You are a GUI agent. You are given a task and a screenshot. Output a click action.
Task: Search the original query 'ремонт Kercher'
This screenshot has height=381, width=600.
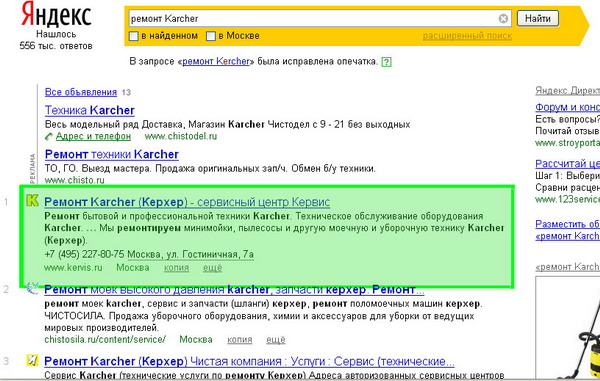tap(216, 61)
